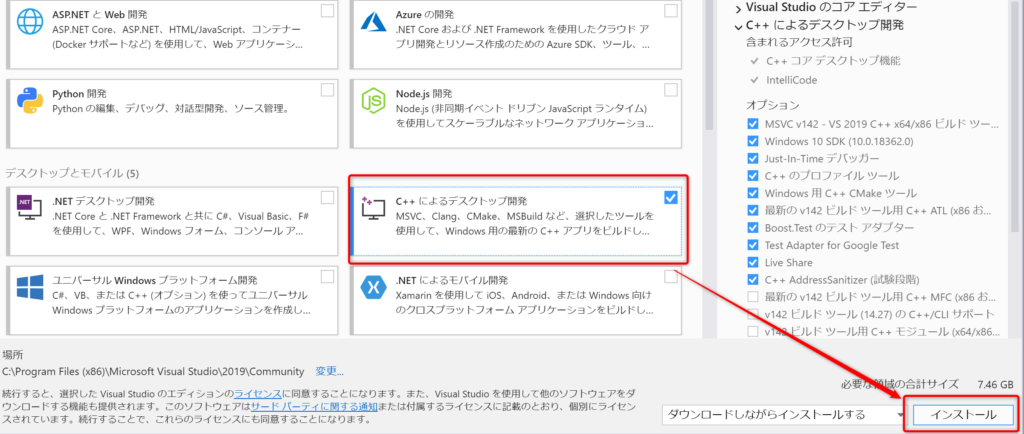Click the Universal Windows Platform logo icon
The height and width of the screenshot is (434, 1024).
tap(29, 288)
